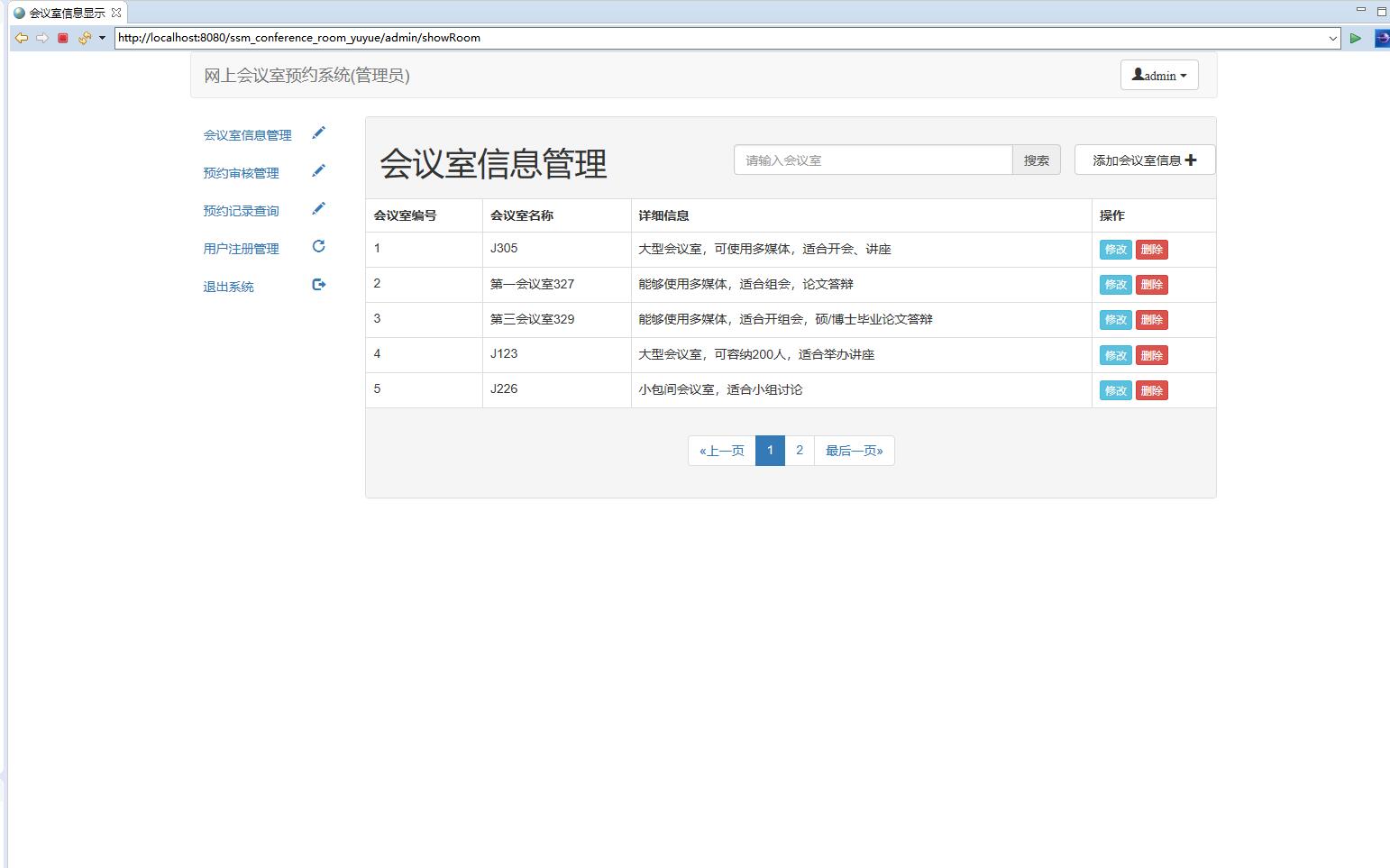Go to page 2 in pagination

(800, 450)
